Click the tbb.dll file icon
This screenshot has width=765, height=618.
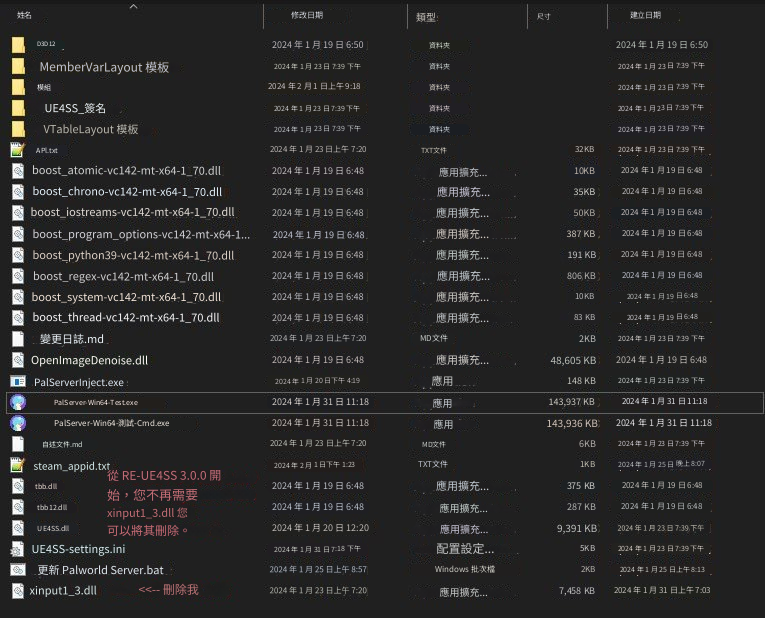[18, 486]
